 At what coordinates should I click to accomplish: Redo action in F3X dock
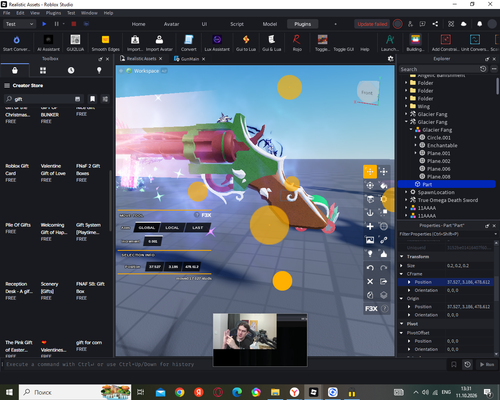pos(384,268)
